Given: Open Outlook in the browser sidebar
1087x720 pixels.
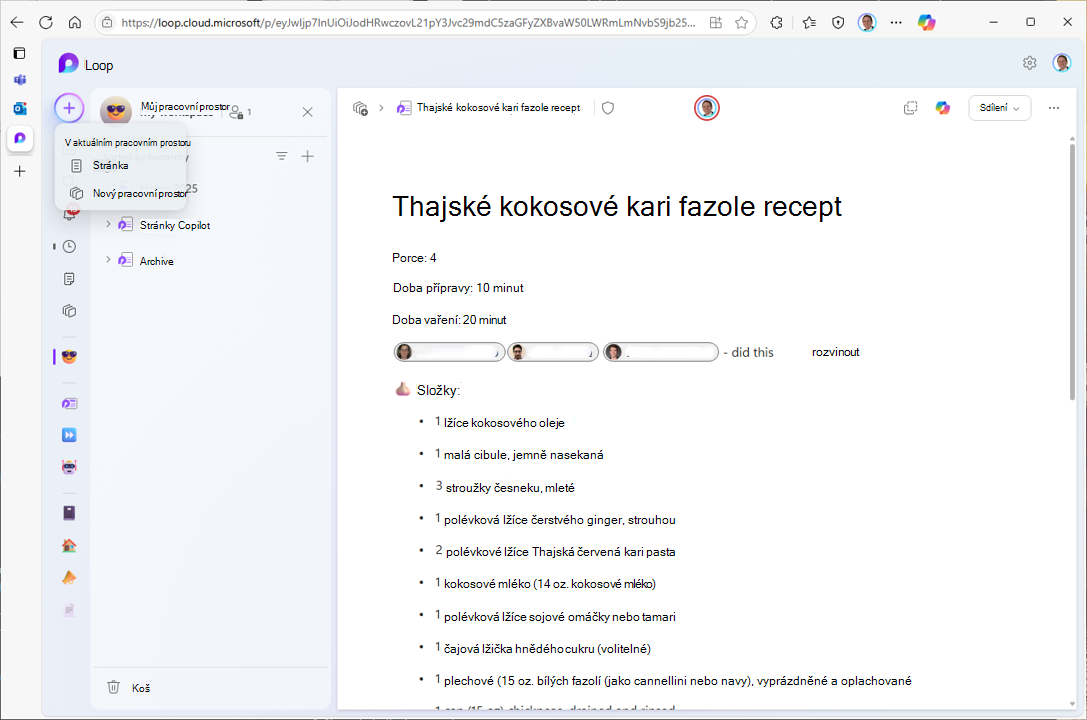Looking at the screenshot, I should click(19, 108).
